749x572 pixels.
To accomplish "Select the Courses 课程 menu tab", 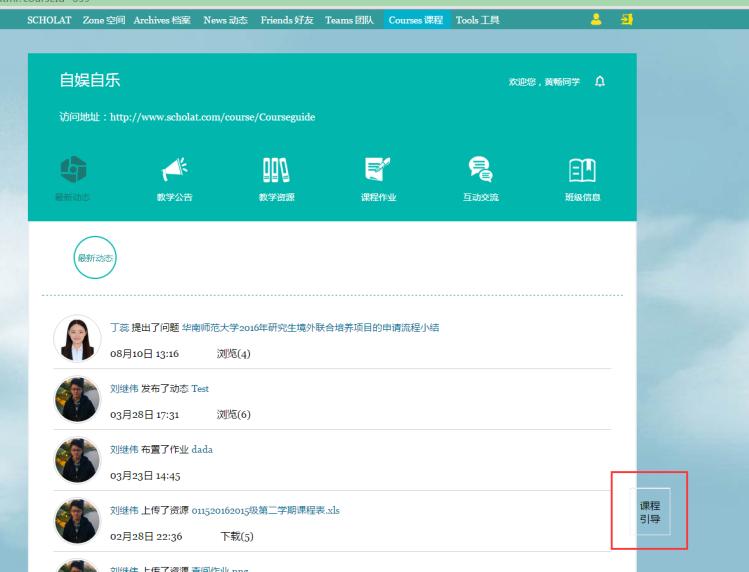I will click(x=415, y=21).
